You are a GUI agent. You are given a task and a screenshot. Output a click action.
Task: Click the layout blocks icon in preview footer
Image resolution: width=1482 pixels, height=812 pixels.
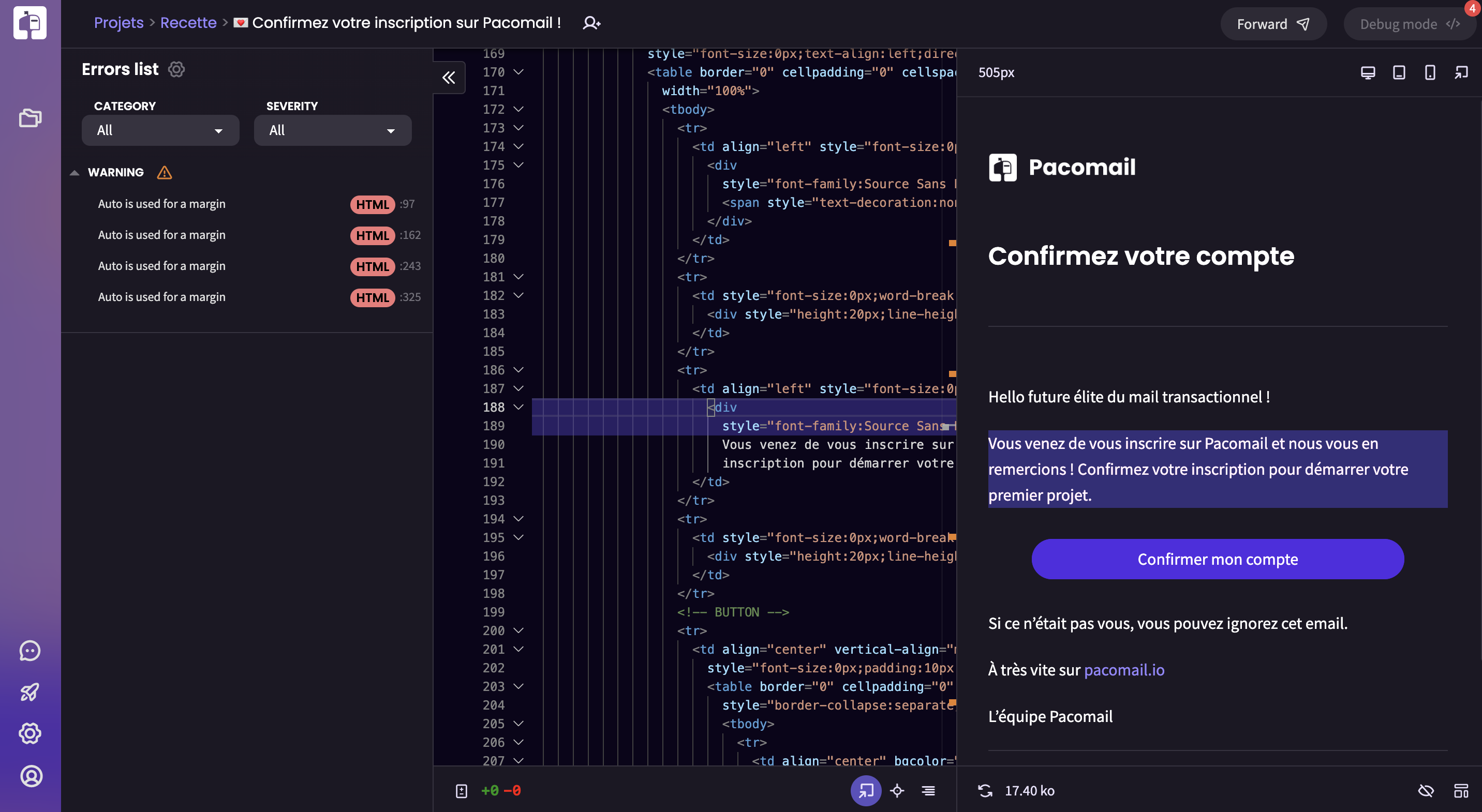tap(1461, 791)
